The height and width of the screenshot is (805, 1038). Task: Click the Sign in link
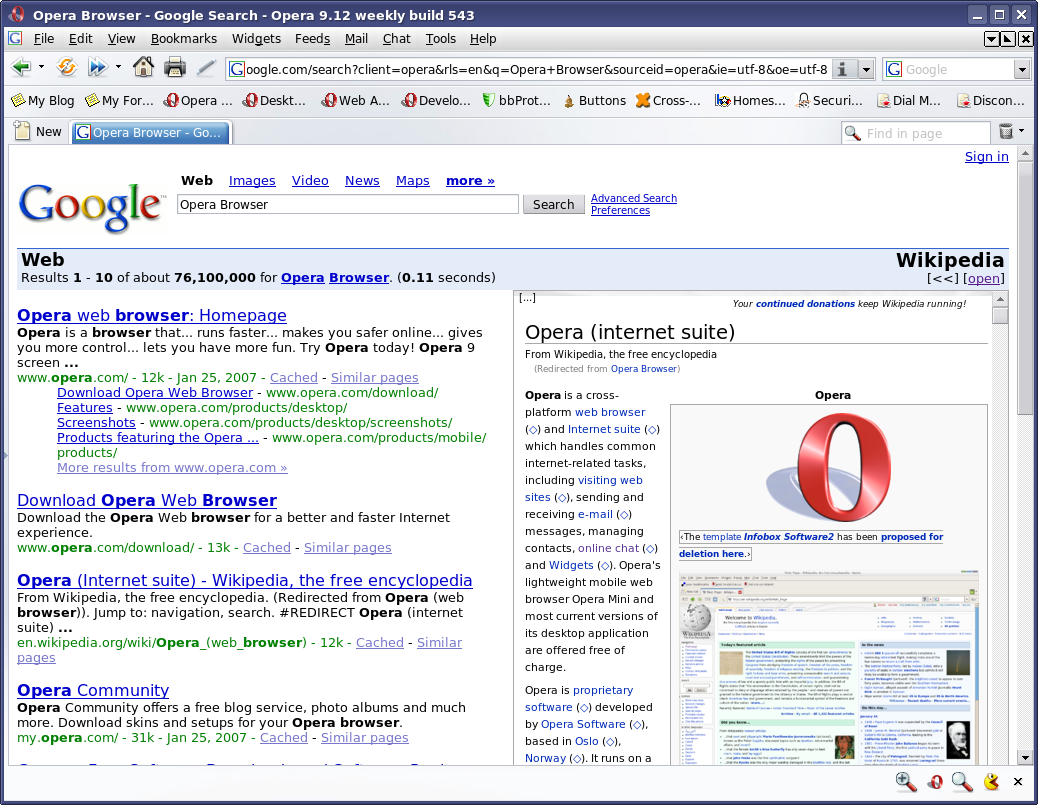coord(986,157)
